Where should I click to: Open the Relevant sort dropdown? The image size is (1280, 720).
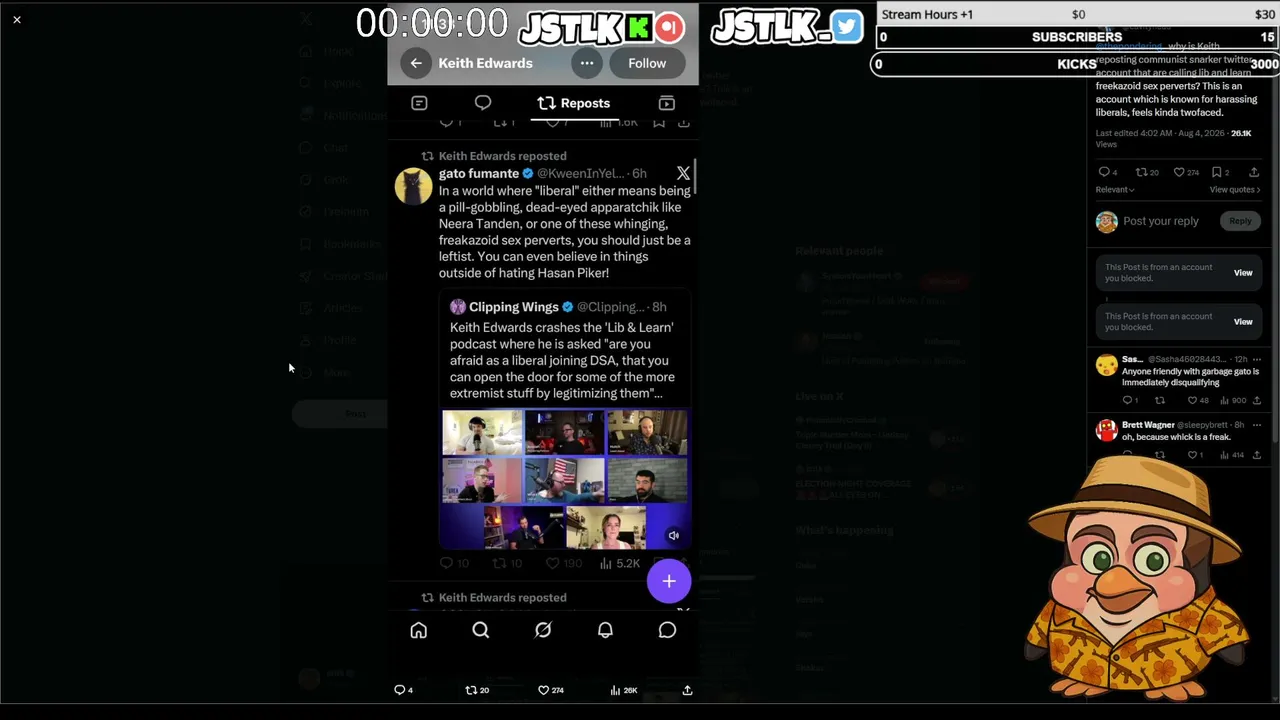1115,190
